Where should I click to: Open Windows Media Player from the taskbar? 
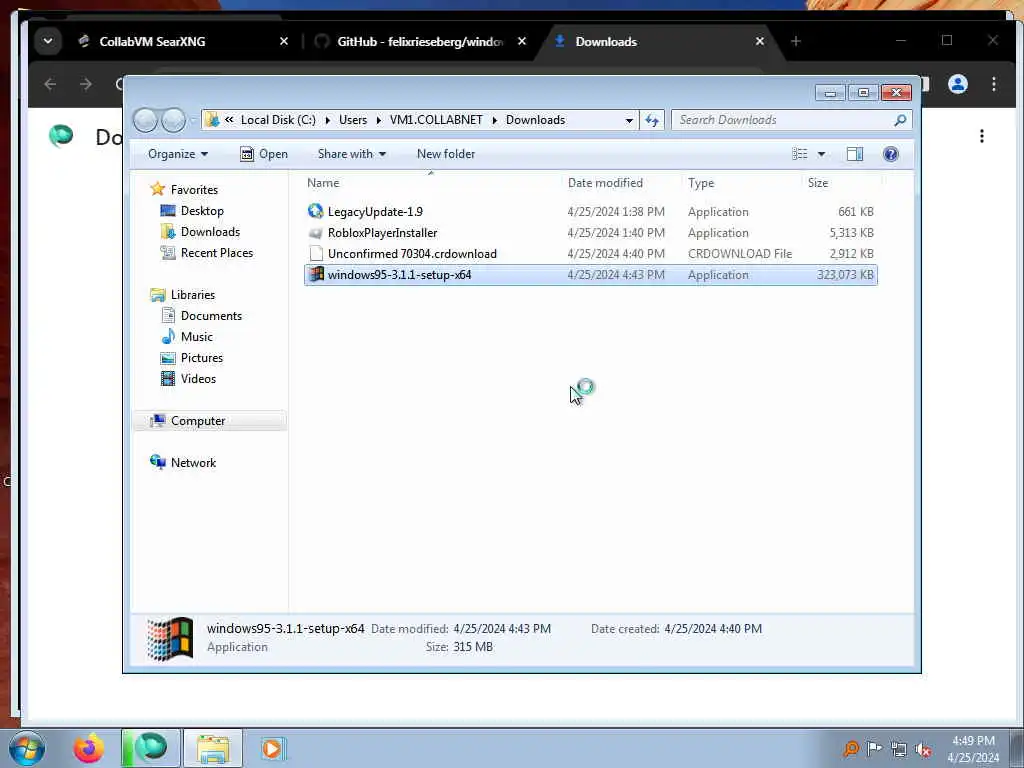click(272, 748)
